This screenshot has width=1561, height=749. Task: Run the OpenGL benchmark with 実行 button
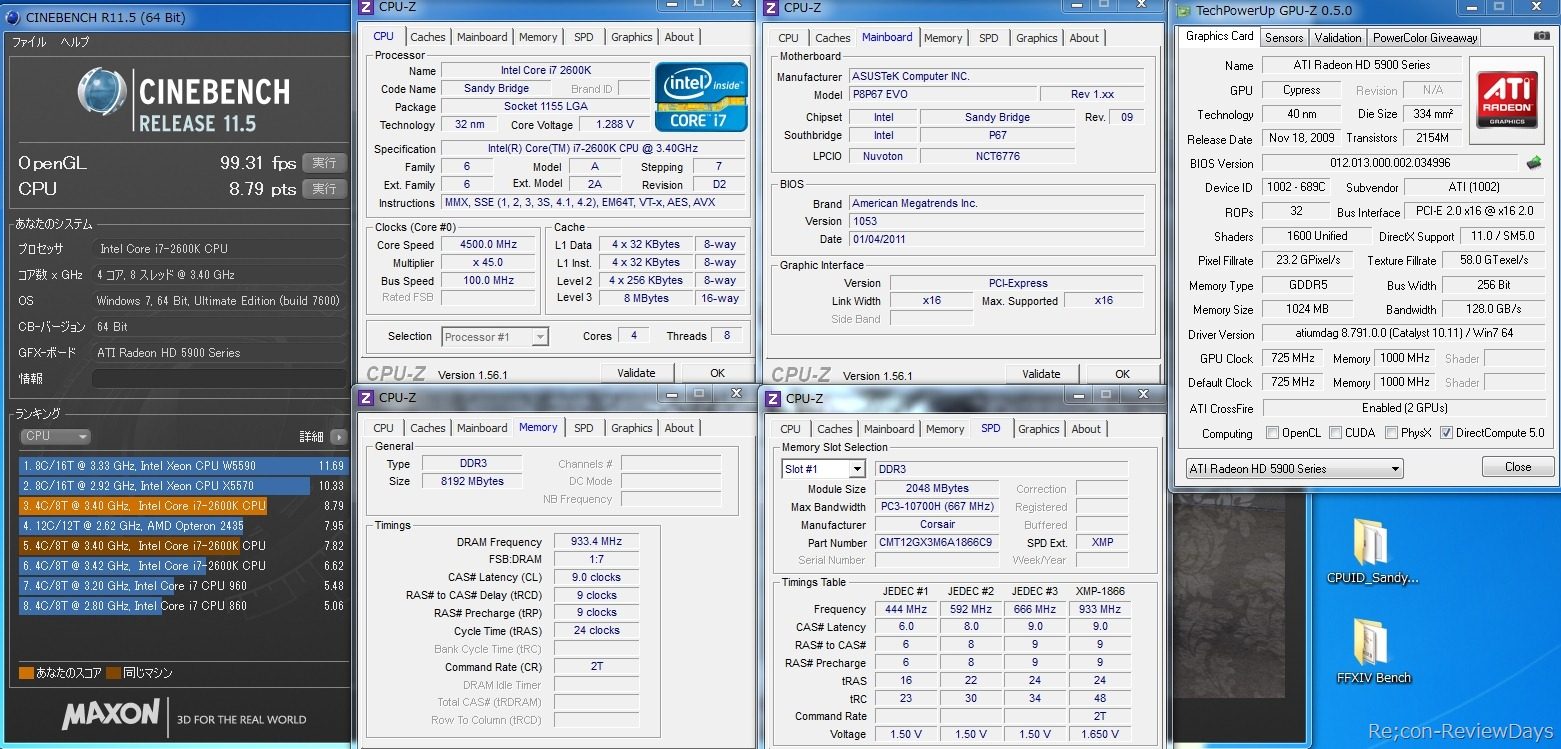324,162
